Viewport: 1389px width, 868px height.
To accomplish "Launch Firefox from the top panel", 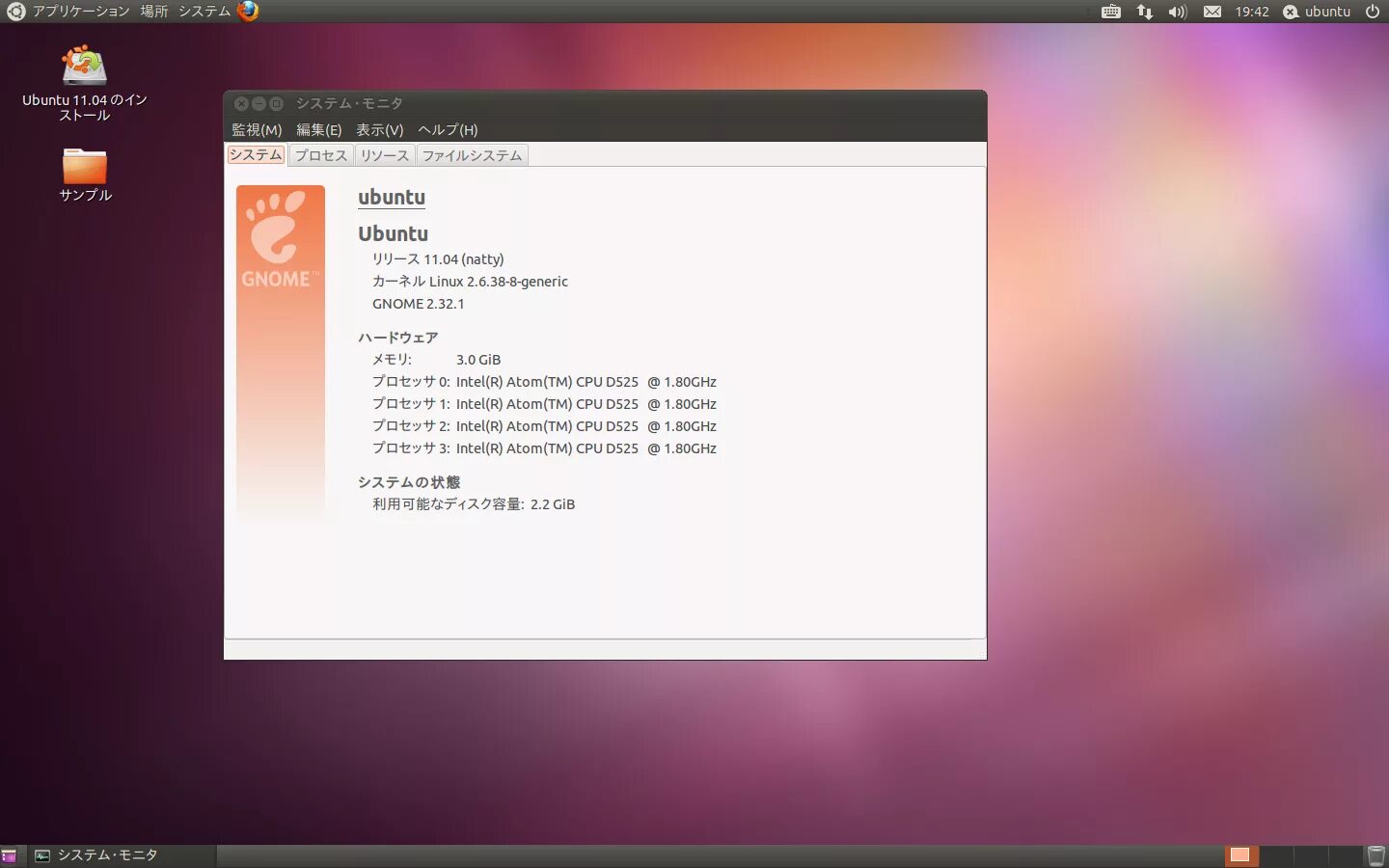I will pos(248,12).
